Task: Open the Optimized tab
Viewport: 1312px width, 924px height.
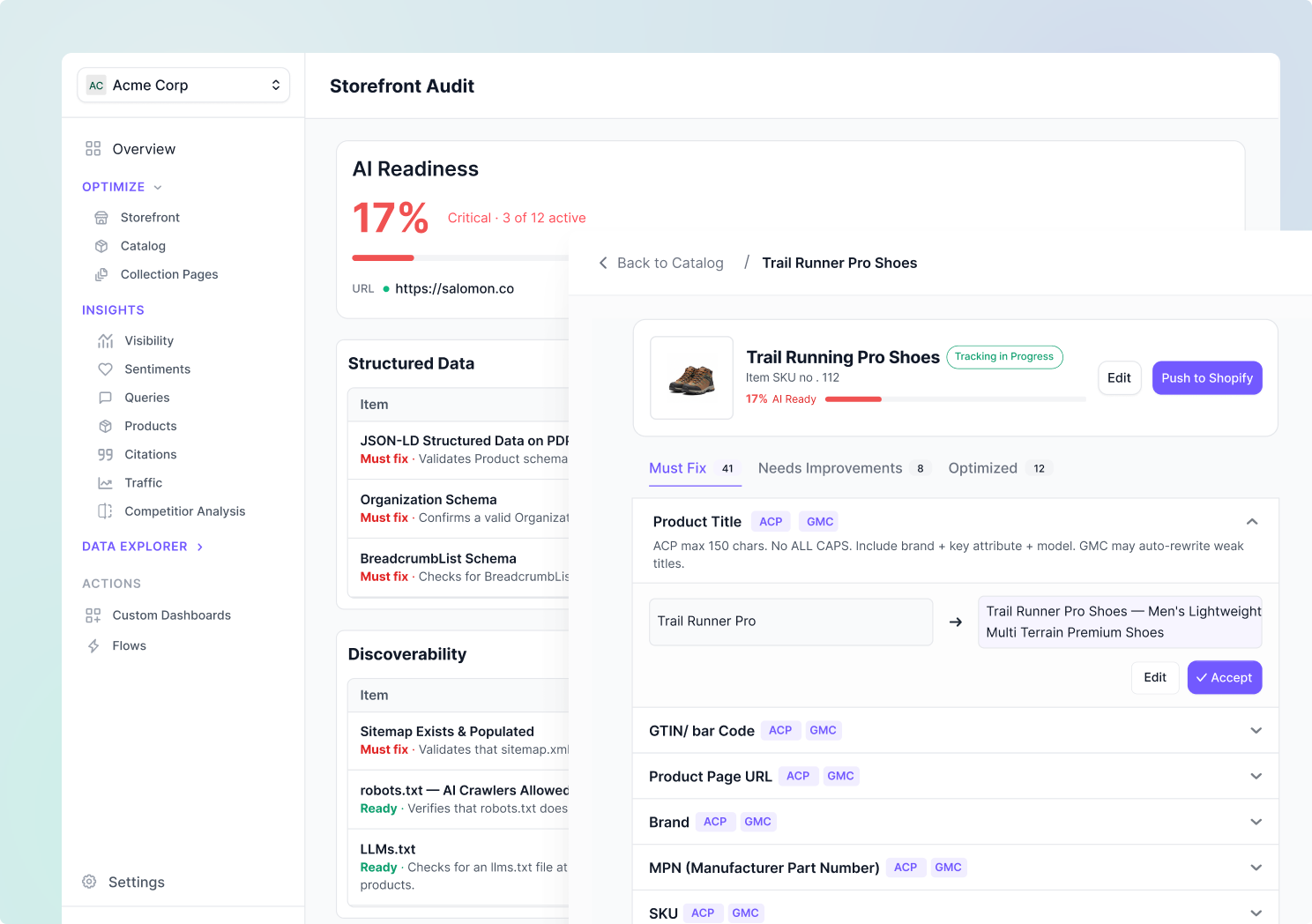Action: (1000, 468)
